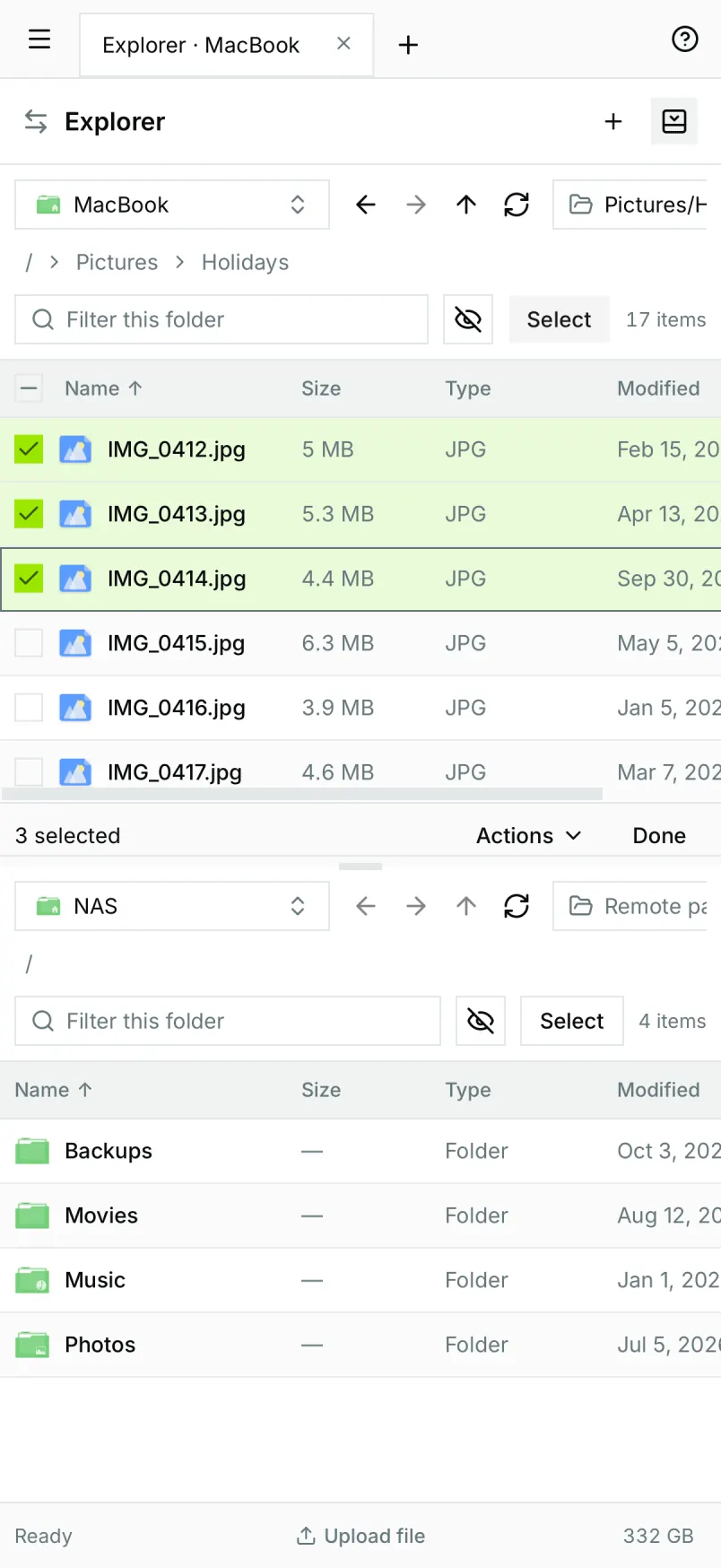The width and height of the screenshot is (721, 1568).
Task: Focus filter field in MacBook pane
Action: (x=222, y=319)
